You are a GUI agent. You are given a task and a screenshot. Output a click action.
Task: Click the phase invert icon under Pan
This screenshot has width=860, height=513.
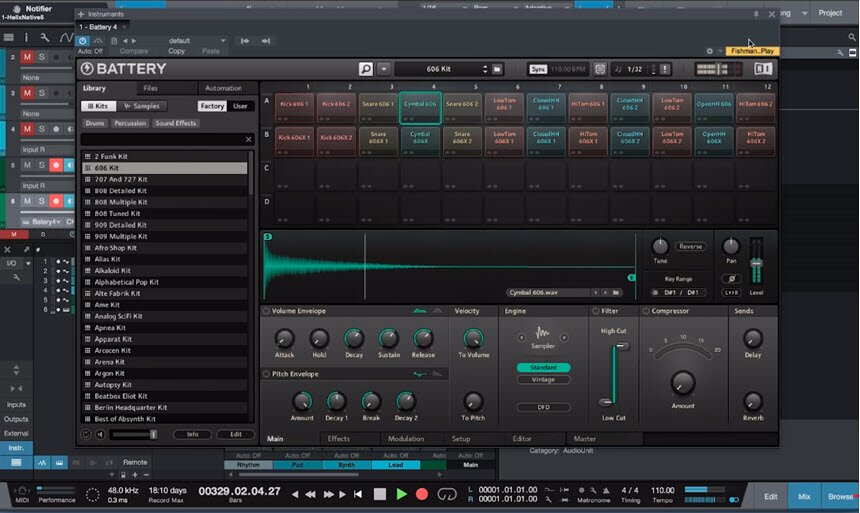tap(731, 279)
